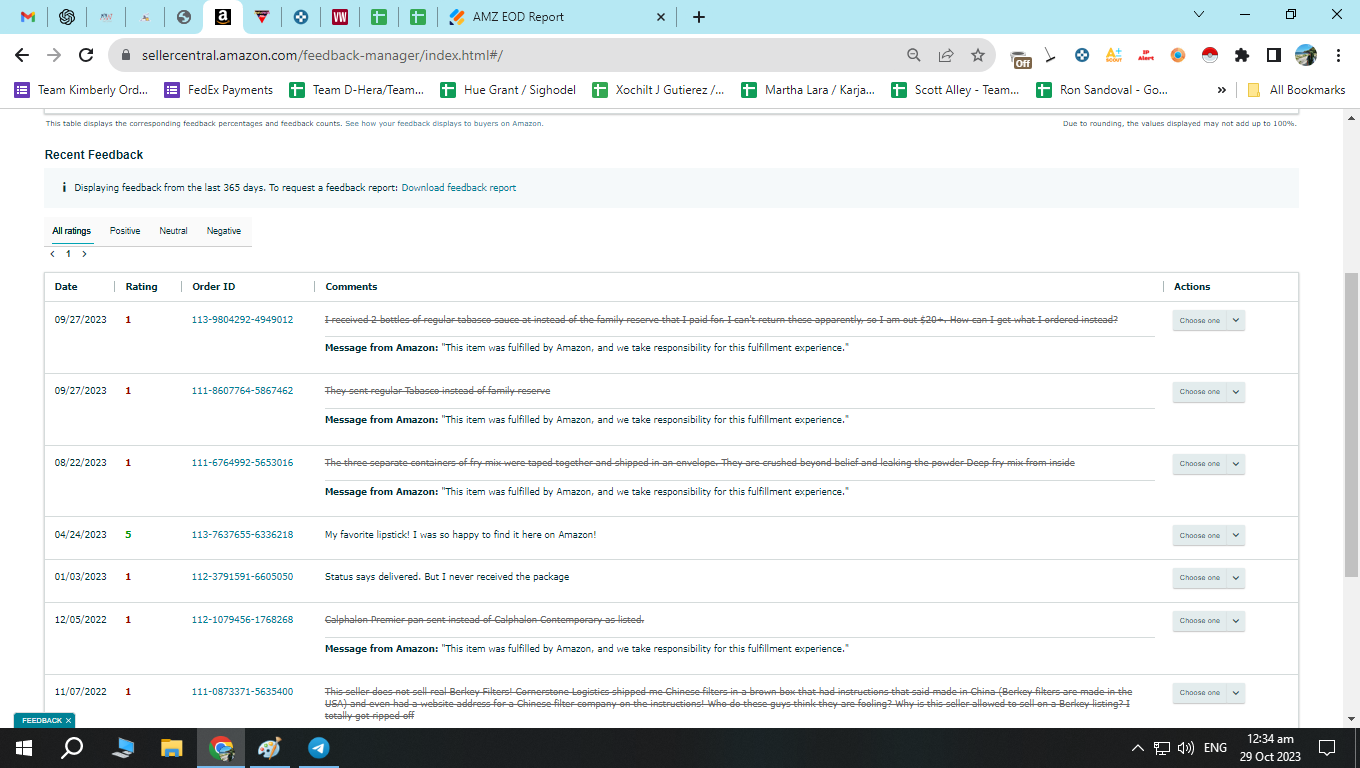Go to the next feedback page with the arrow
Viewport: 1360px width, 768px height.
[x=84, y=254]
